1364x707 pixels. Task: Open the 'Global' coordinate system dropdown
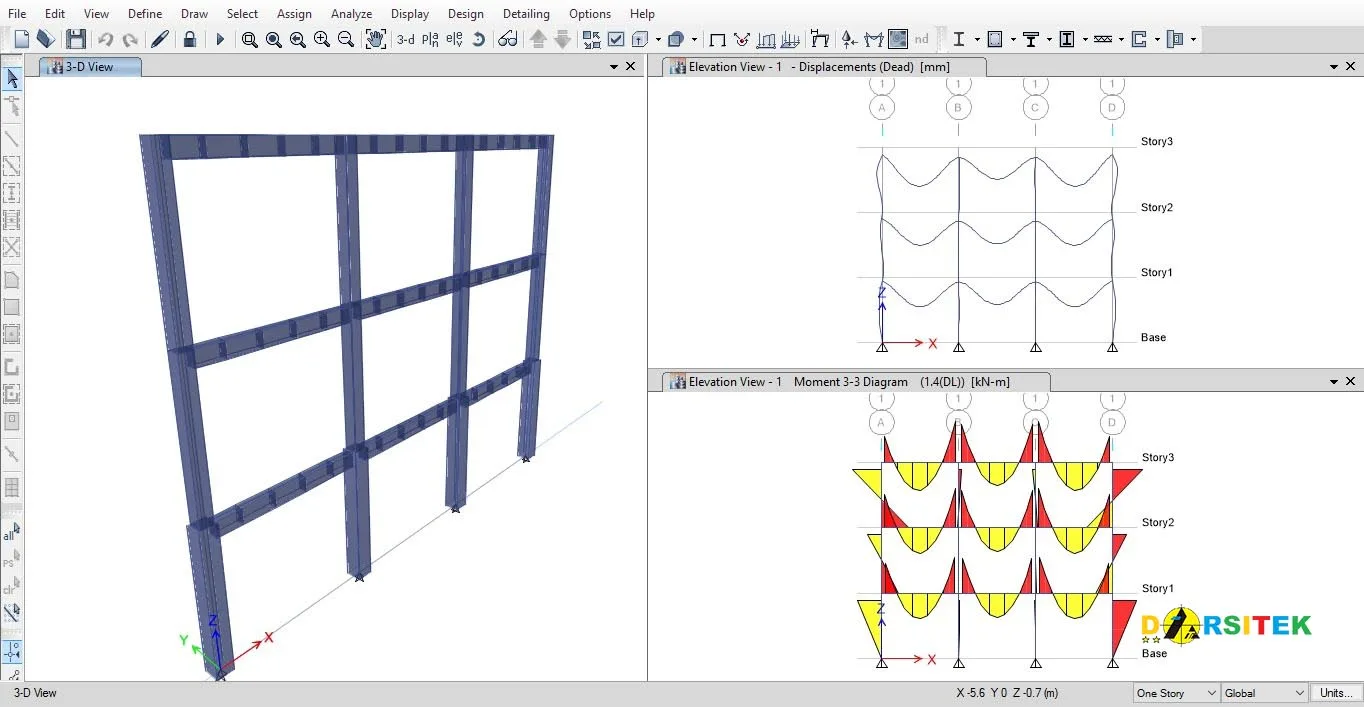(1264, 693)
